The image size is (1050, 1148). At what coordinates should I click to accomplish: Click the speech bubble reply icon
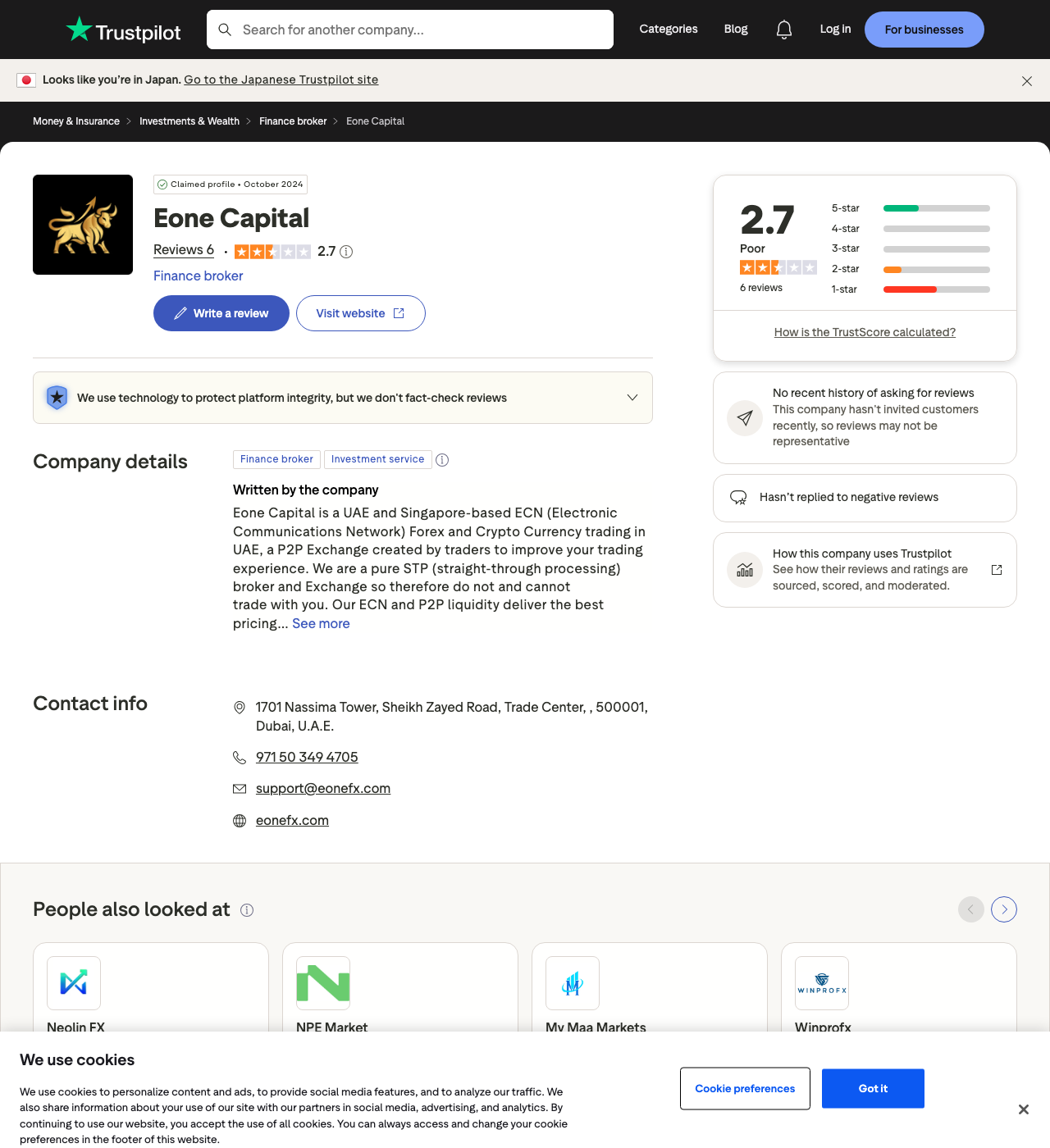pyautogui.click(x=738, y=498)
